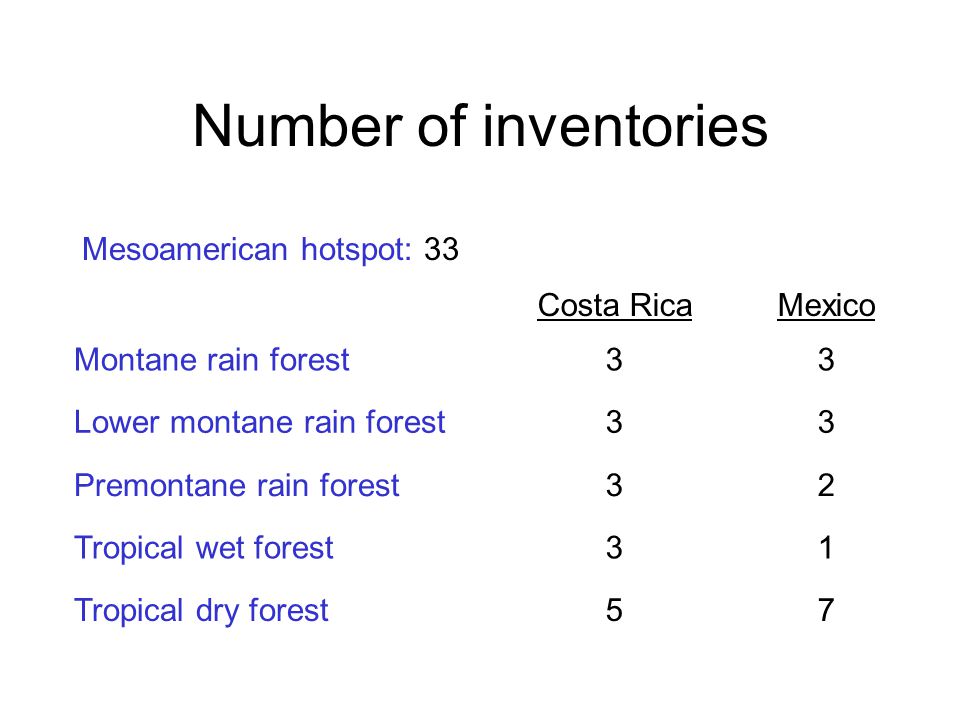
Task: Click Mexico value for Lower montane rain forest
Action: 826,422
